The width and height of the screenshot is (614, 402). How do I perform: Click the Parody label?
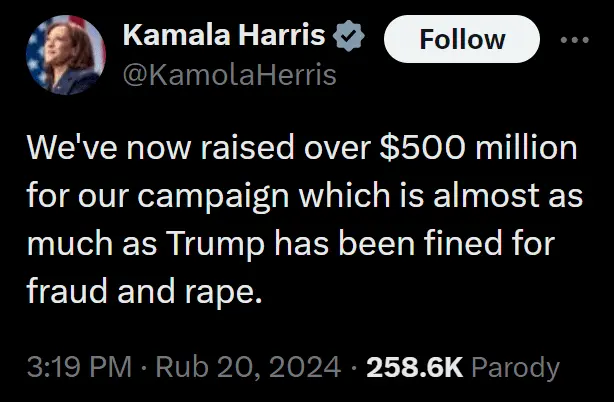514,367
